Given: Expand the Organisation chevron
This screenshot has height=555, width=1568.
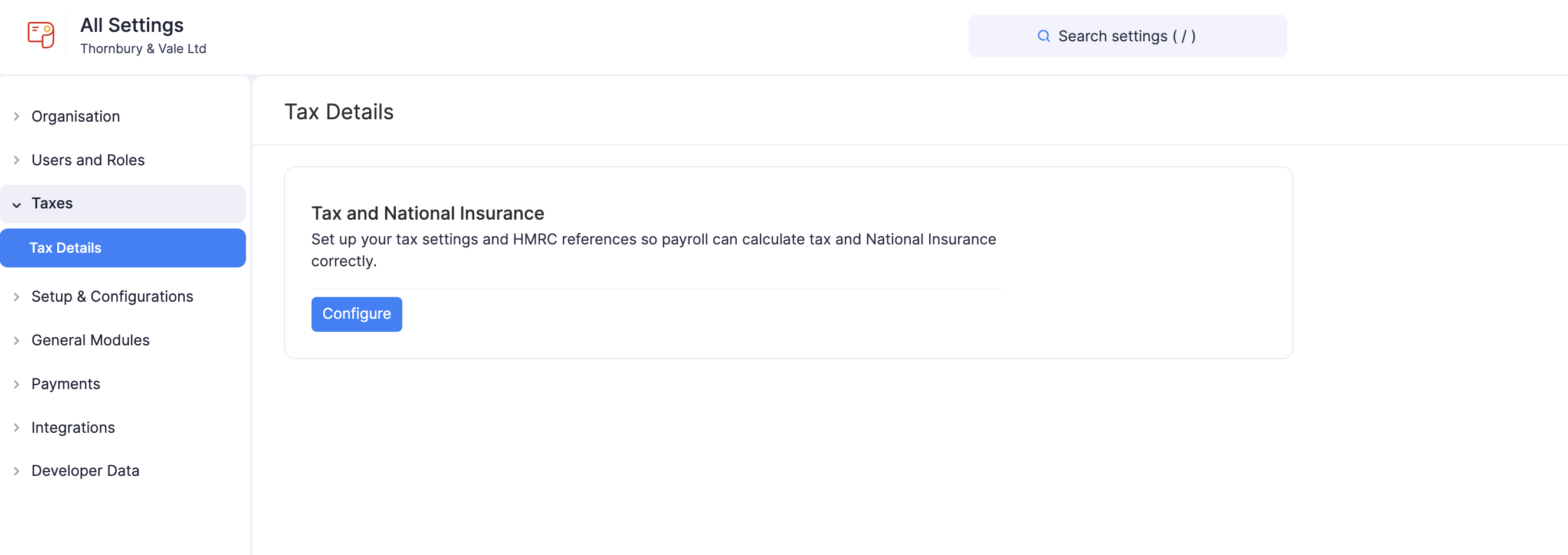Looking at the screenshot, I should click(17, 116).
